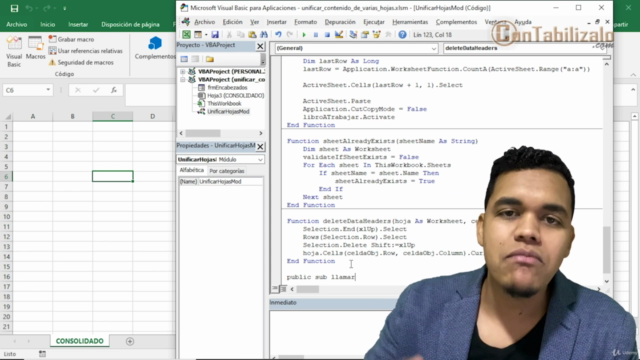
Task: Switch to Excel view icon in VBA toolbar
Action: (186, 35)
